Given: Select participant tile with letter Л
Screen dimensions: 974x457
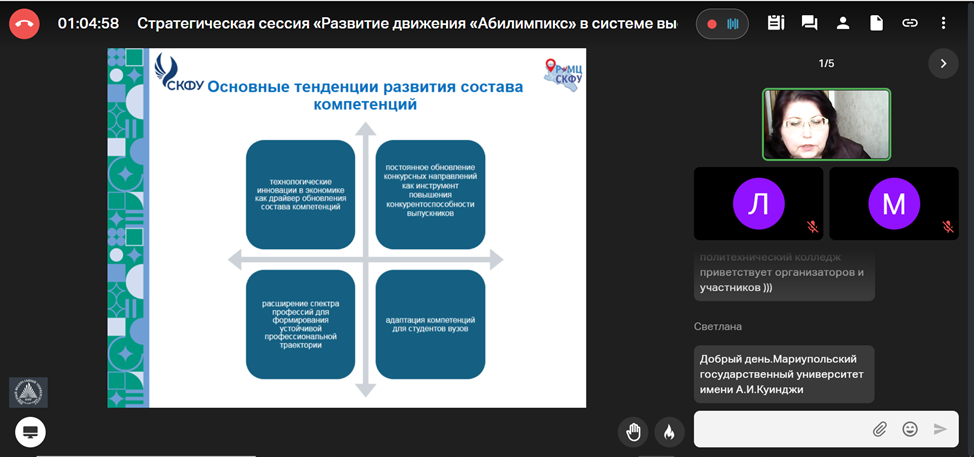Looking at the screenshot, I should tap(758, 204).
